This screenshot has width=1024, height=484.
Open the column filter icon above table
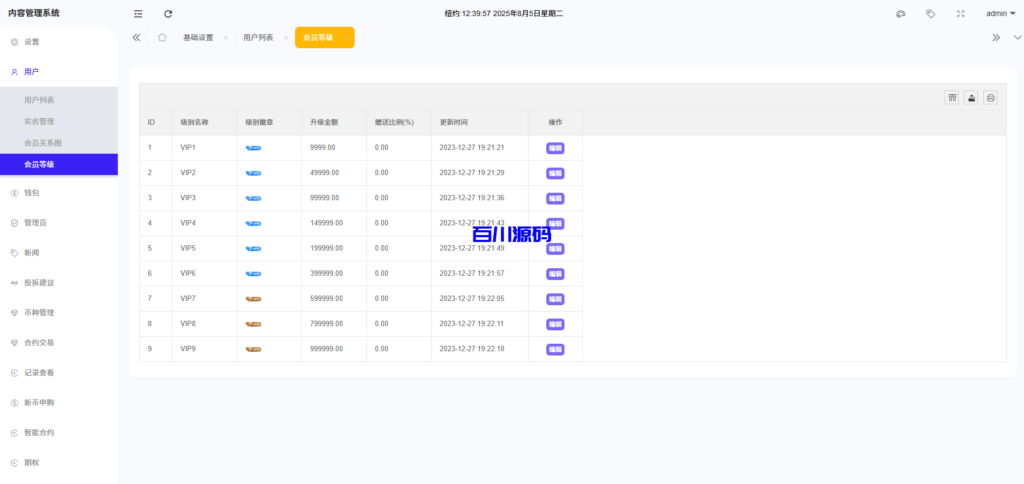952,97
